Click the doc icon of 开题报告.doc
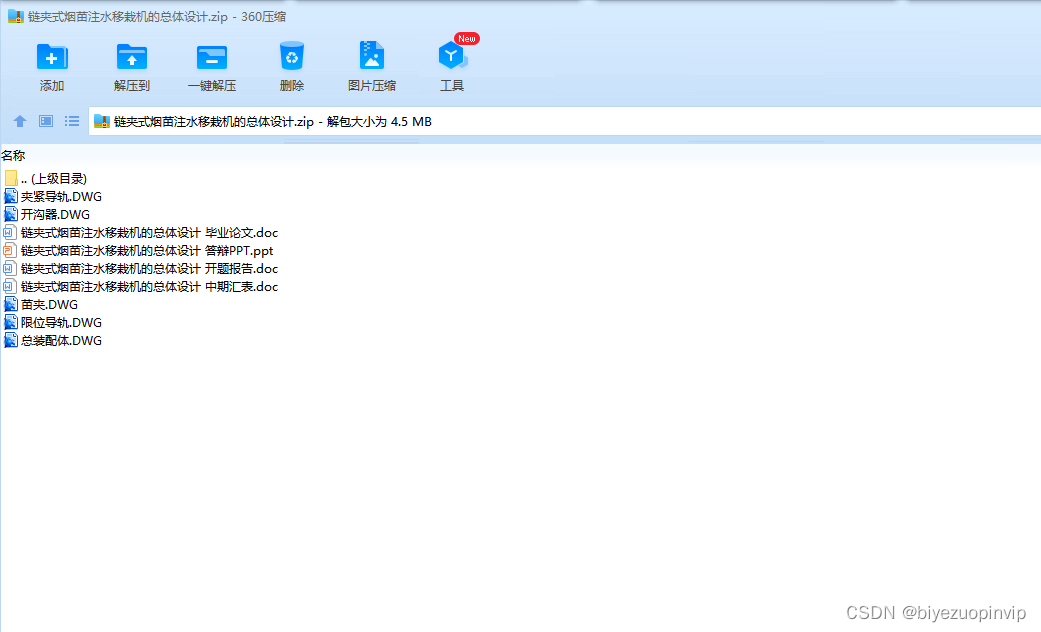1041x632 pixels. (9, 268)
